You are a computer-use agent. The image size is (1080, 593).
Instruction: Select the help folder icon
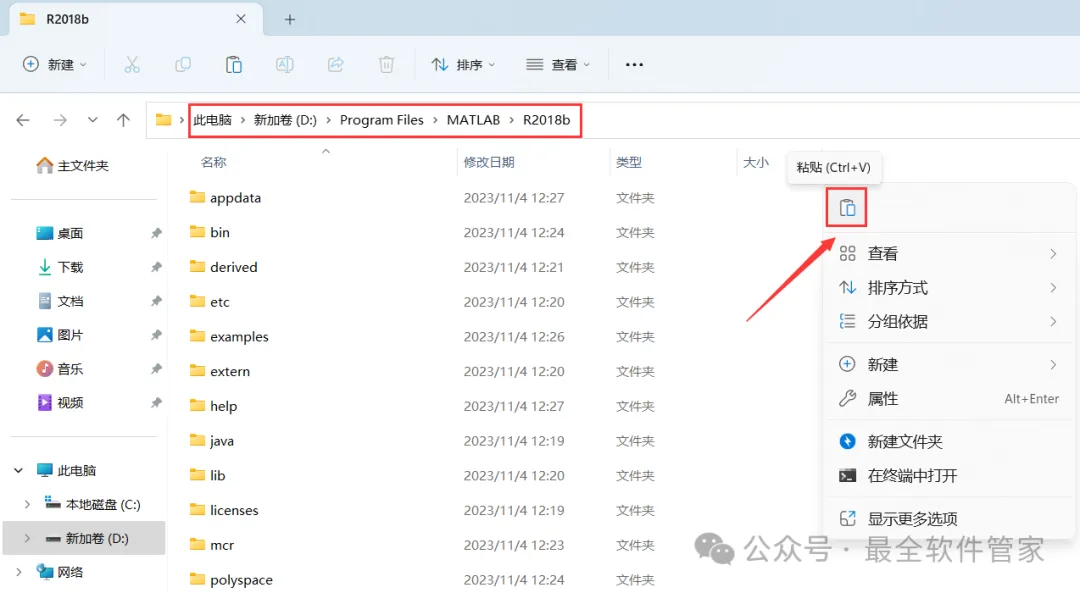(x=198, y=405)
